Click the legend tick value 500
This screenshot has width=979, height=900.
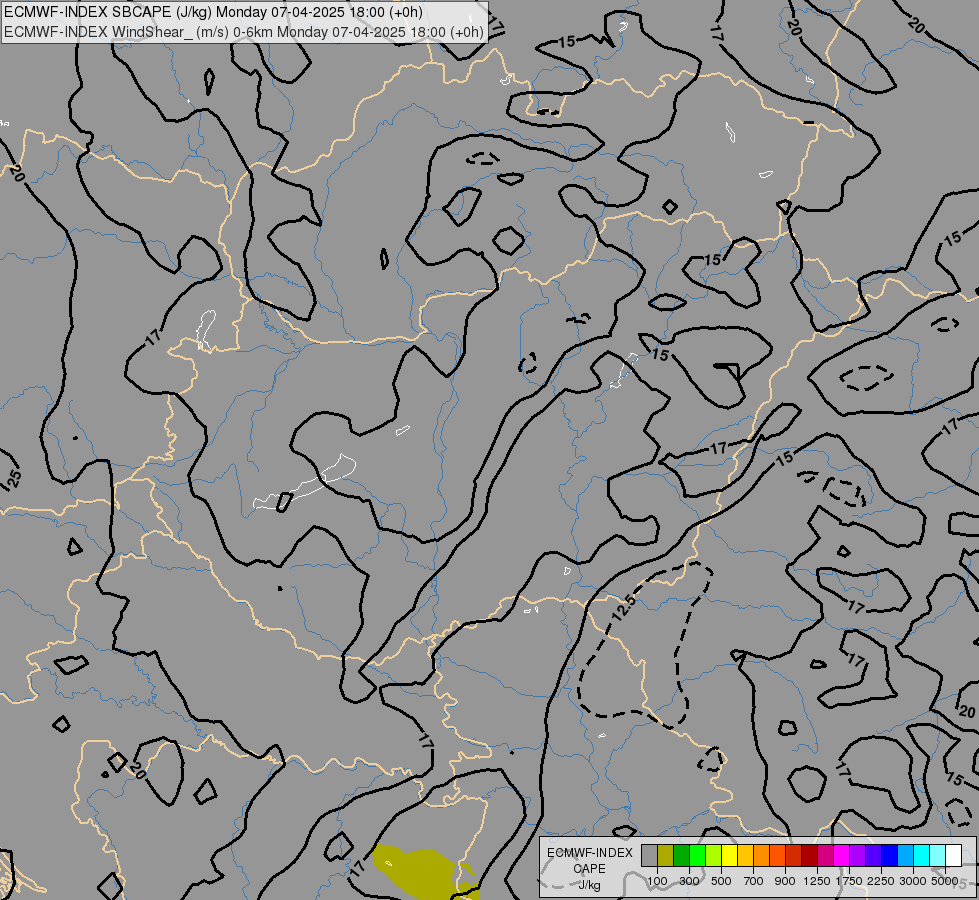point(721,881)
